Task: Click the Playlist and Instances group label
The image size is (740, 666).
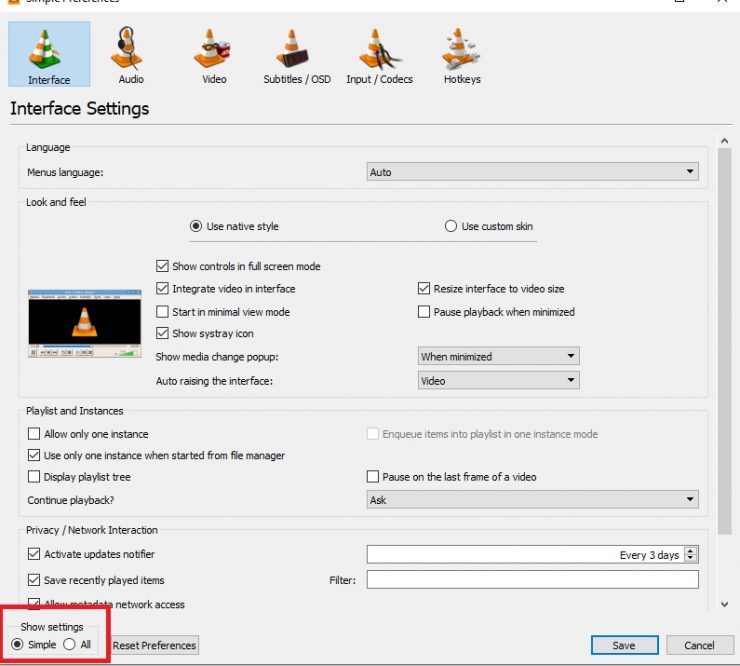Action: click(x=75, y=411)
